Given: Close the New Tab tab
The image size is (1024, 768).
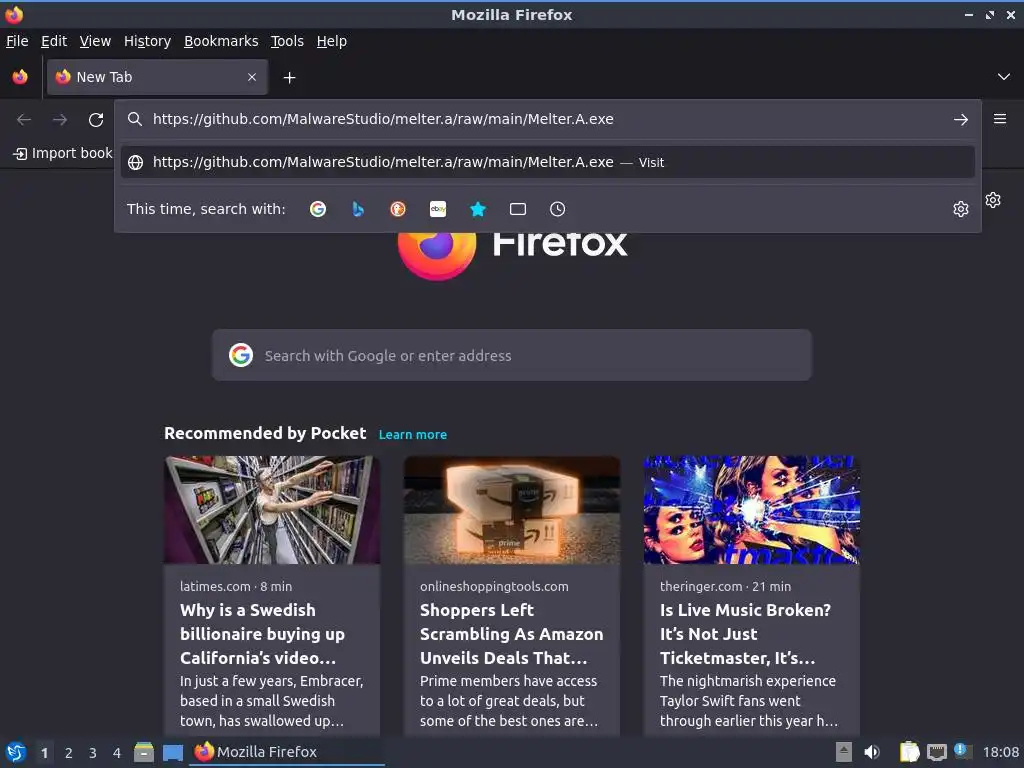Looking at the screenshot, I should click(252, 77).
